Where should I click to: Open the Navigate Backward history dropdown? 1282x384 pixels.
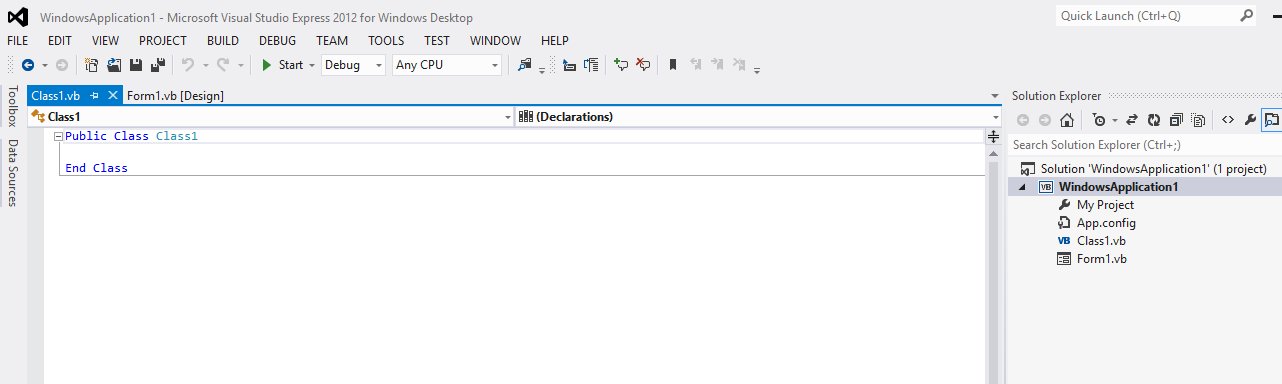44,65
